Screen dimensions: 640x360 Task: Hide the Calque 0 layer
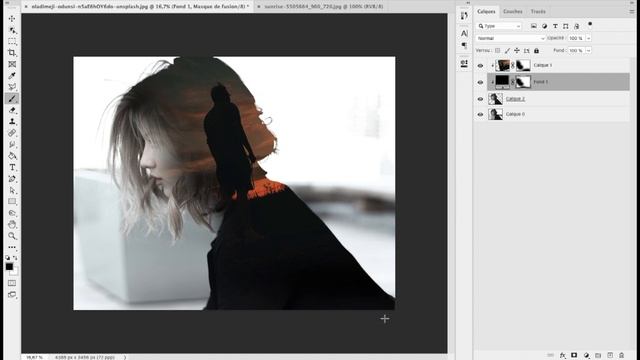(x=480, y=114)
